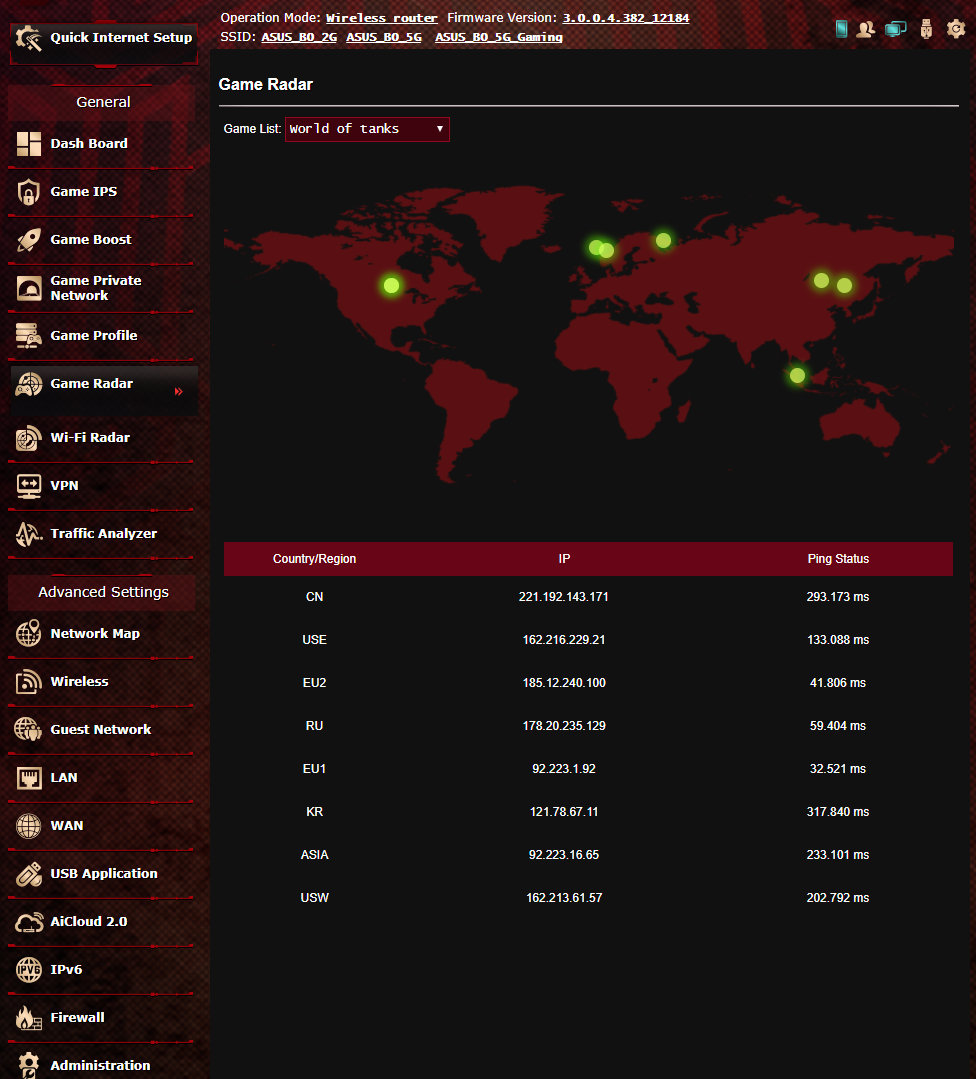Open the Quick Internet Setup wizard icon
Viewport: 976px width, 1079px height.
point(28,38)
